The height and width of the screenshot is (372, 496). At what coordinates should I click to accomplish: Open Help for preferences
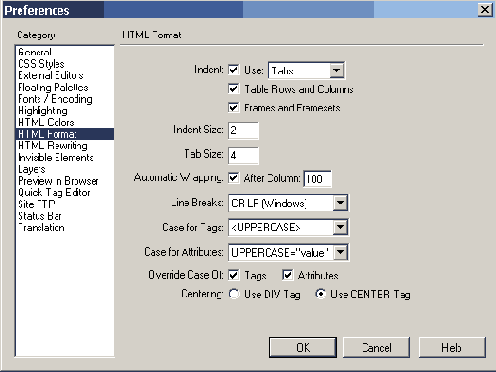pyautogui.click(x=452, y=348)
